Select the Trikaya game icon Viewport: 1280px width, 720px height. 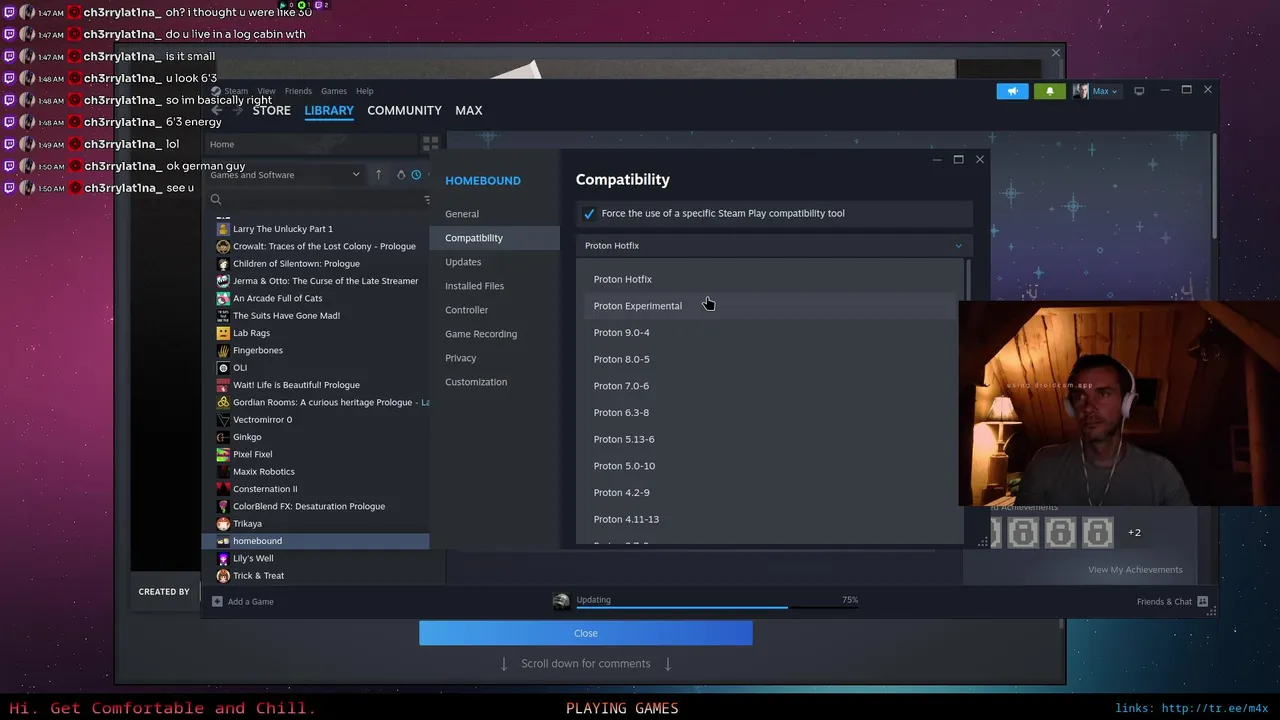(223, 524)
